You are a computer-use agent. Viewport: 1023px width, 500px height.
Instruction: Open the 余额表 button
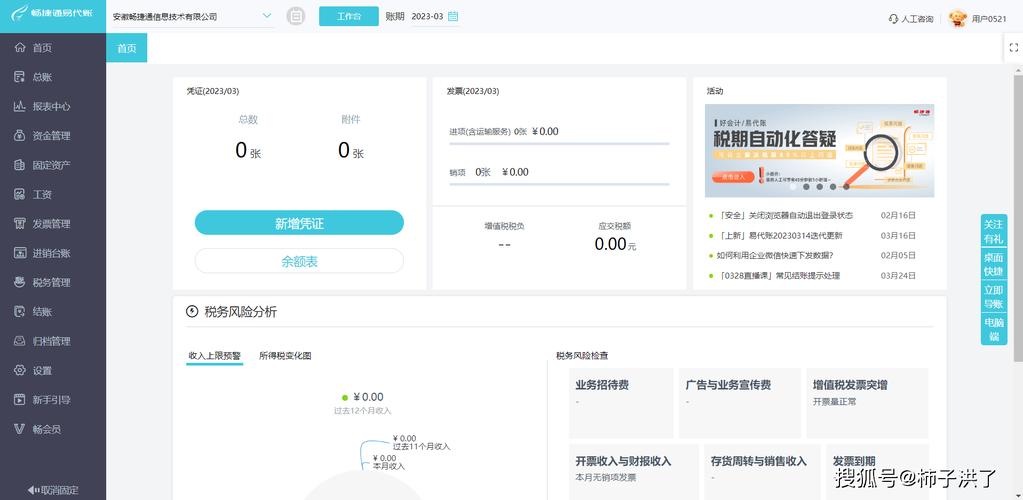(299, 261)
